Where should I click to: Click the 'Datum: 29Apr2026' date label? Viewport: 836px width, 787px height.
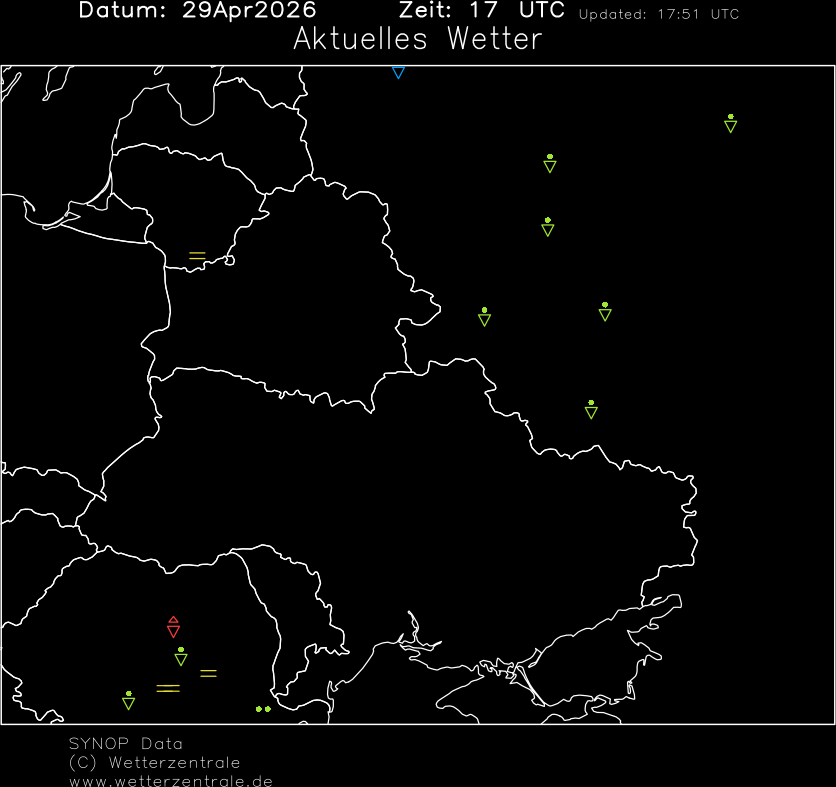(x=197, y=11)
